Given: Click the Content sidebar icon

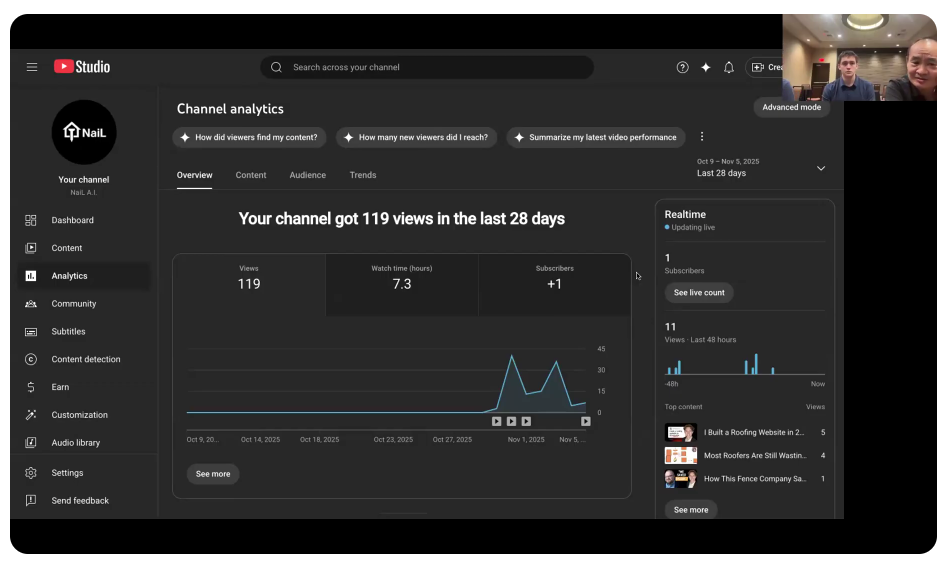Looking at the screenshot, I should click(31, 248).
